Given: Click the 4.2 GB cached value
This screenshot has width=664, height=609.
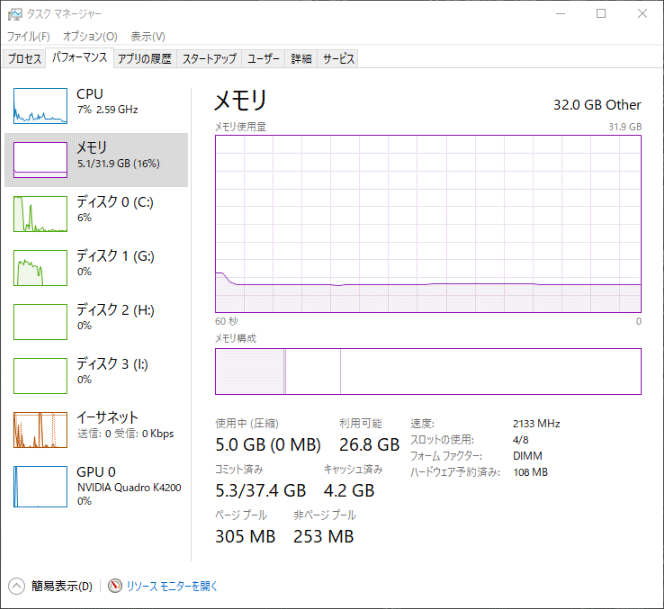Looking at the screenshot, I should tap(349, 491).
